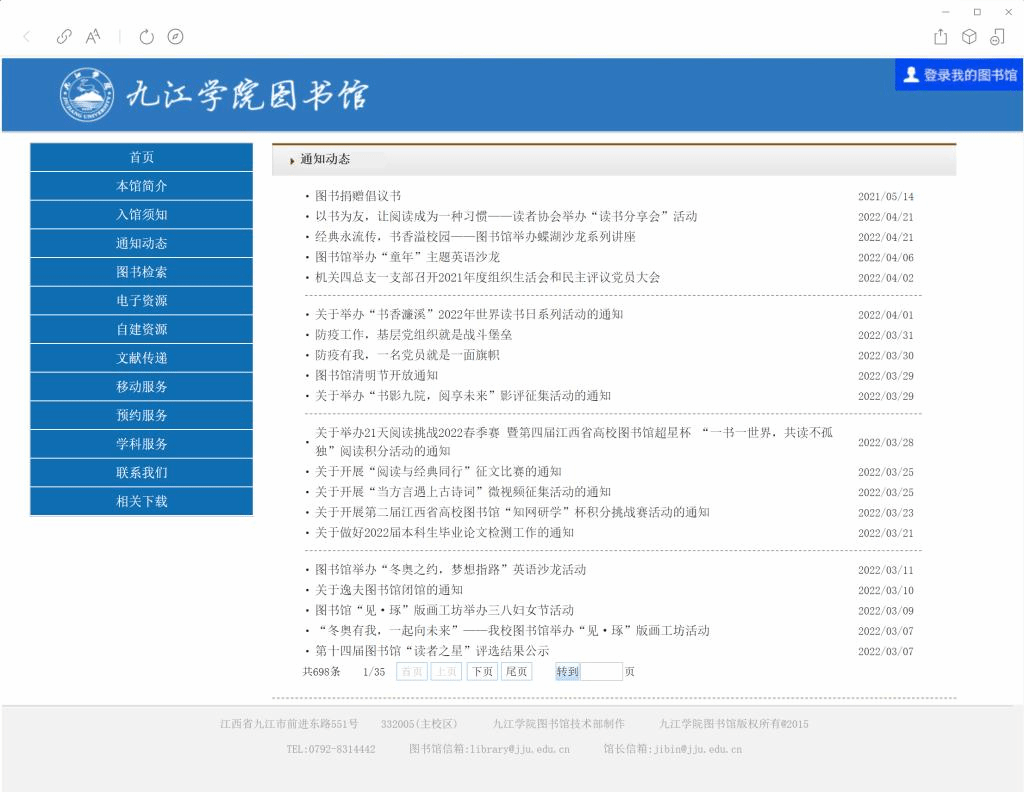1024x792 pixels.
Task: Go to next page with 下页
Action: tap(482, 672)
